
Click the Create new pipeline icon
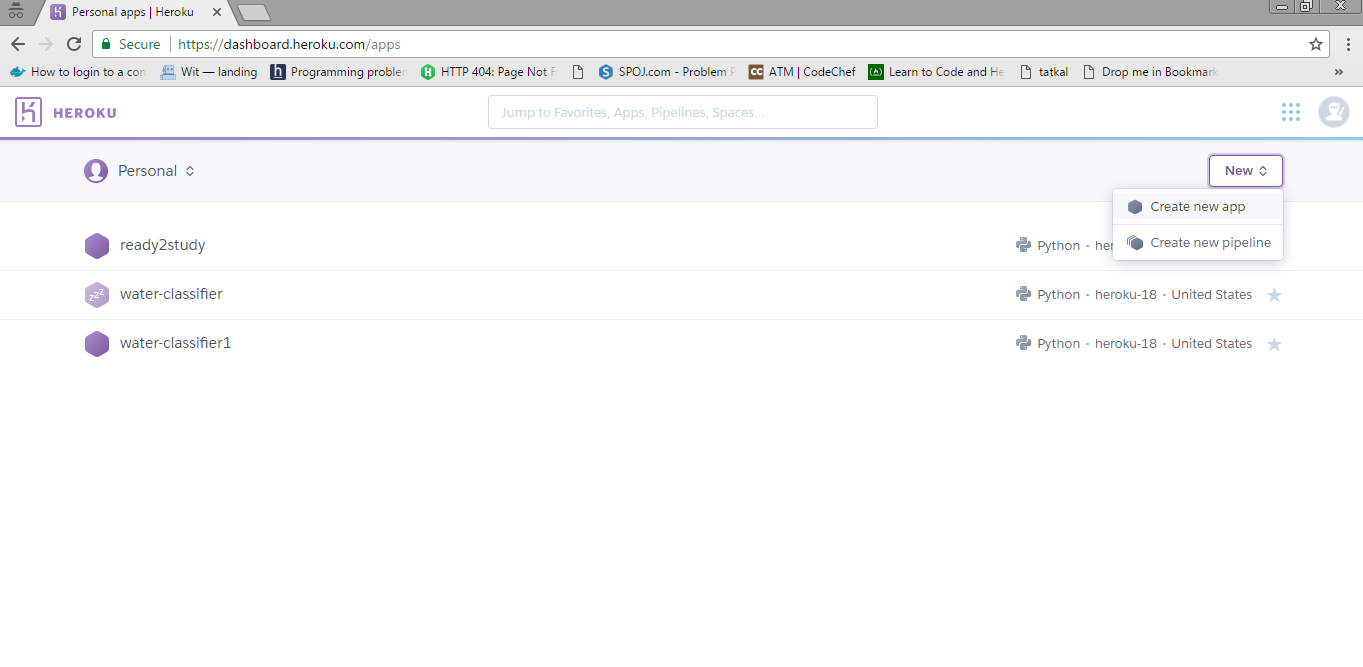coord(1135,243)
